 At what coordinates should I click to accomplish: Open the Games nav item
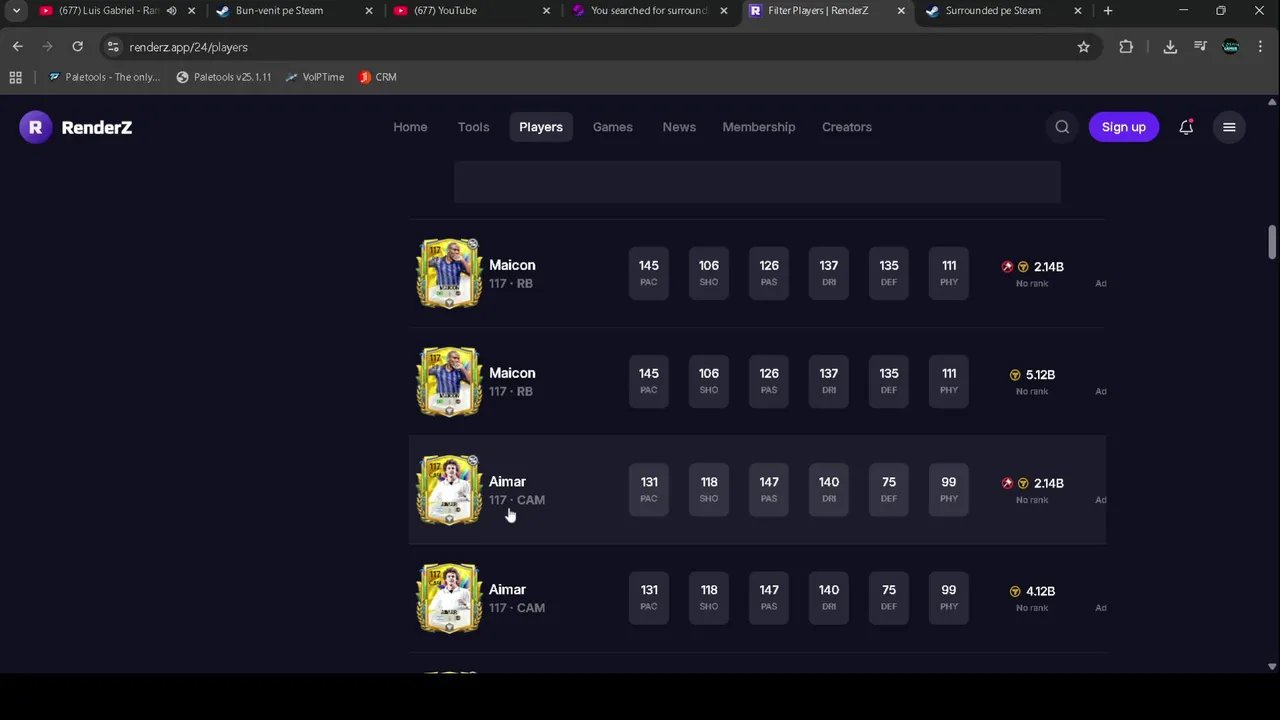point(612,127)
